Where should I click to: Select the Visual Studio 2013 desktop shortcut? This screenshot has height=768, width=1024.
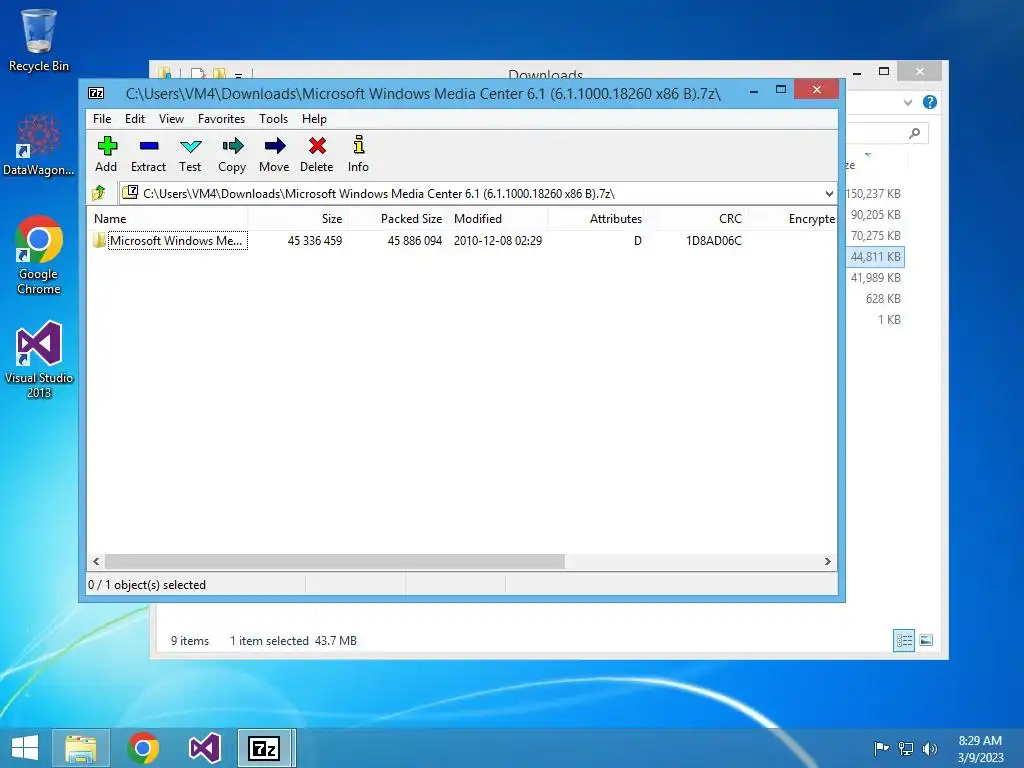[39, 359]
